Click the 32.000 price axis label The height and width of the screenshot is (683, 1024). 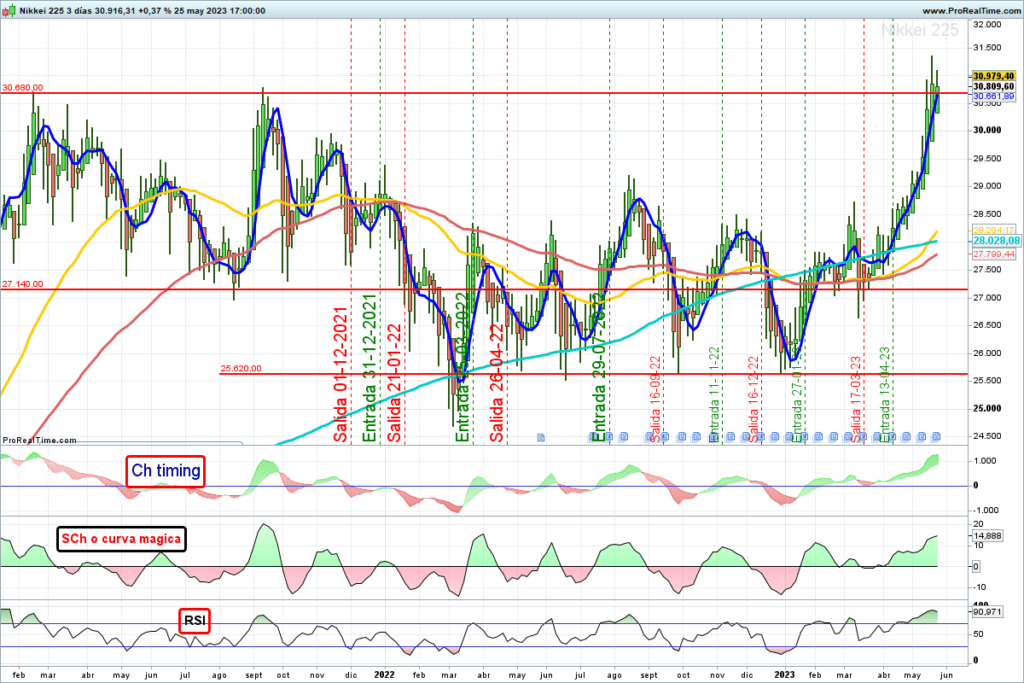[987, 24]
